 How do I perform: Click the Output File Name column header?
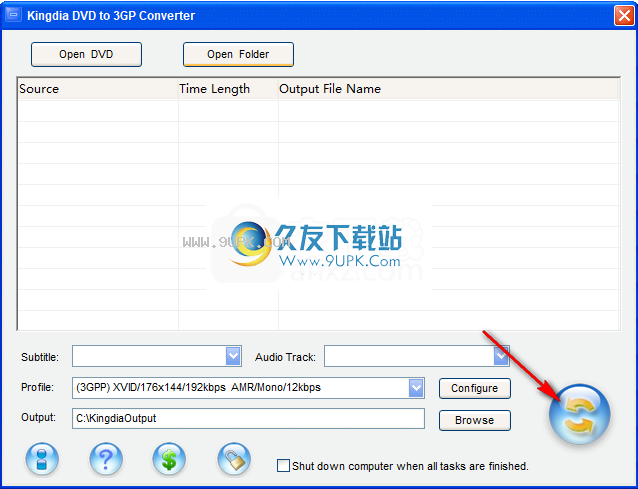tap(448, 89)
